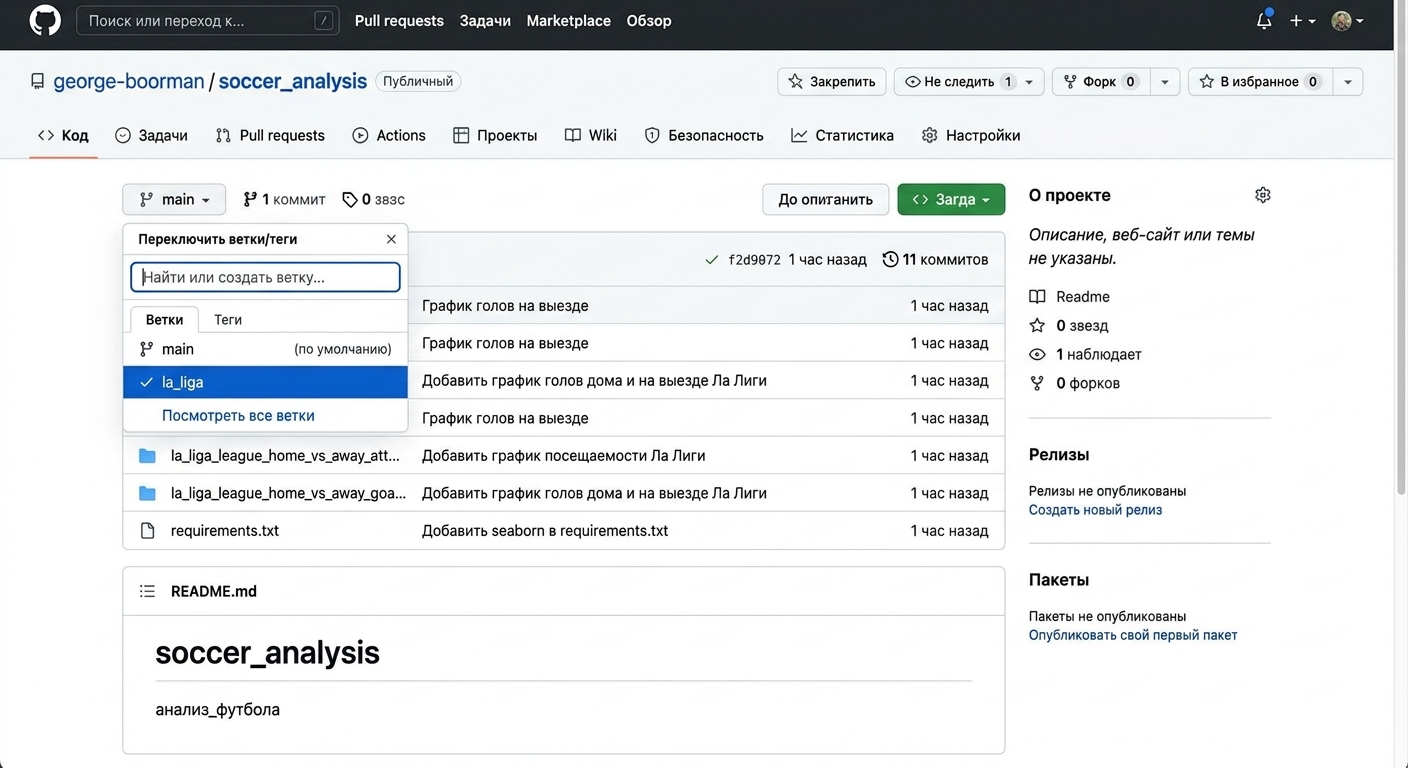Open notifications via the bell icon
The width and height of the screenshot is (1408, 768).
pos(1264,21)
